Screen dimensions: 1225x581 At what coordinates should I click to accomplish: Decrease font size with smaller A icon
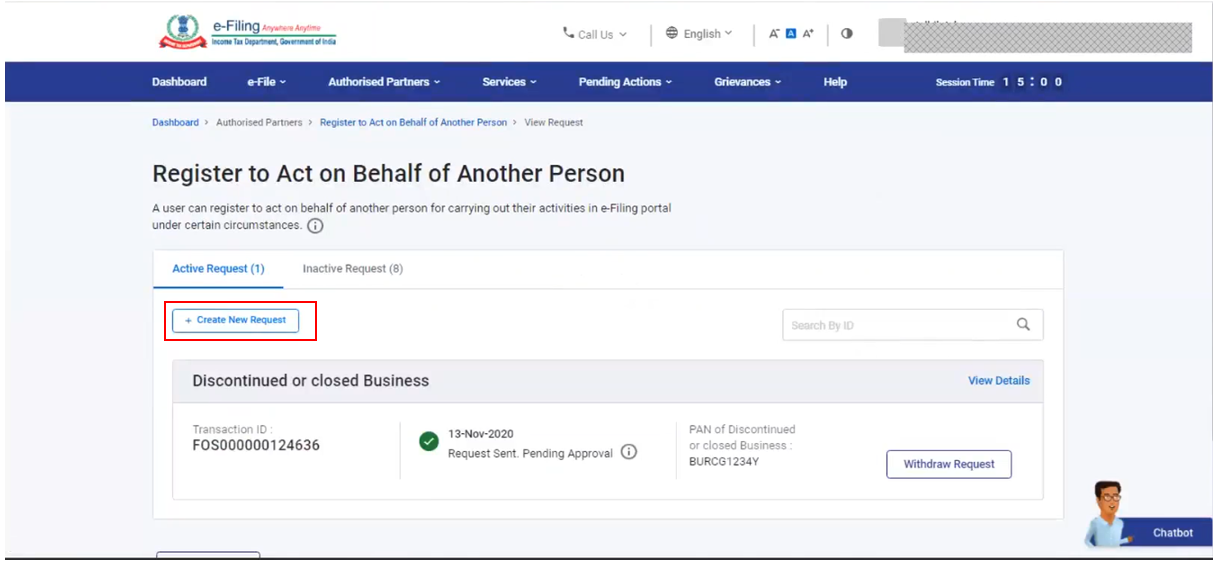[x=774, y=34]
